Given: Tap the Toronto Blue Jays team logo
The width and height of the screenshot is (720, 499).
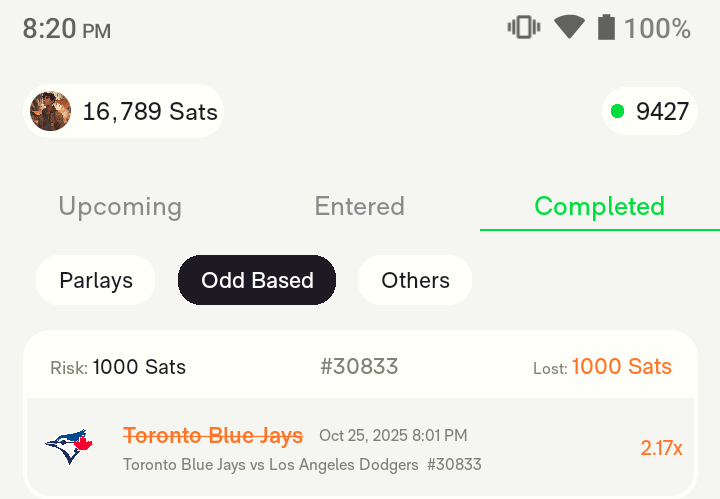Looking at the screenshot, I should pos(69,446).
